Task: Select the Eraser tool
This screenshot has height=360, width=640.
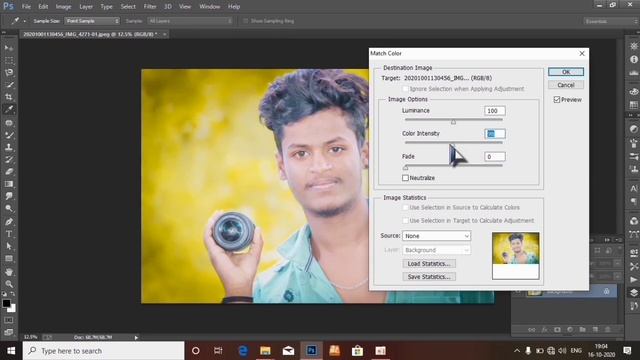Action: point(9,172)
